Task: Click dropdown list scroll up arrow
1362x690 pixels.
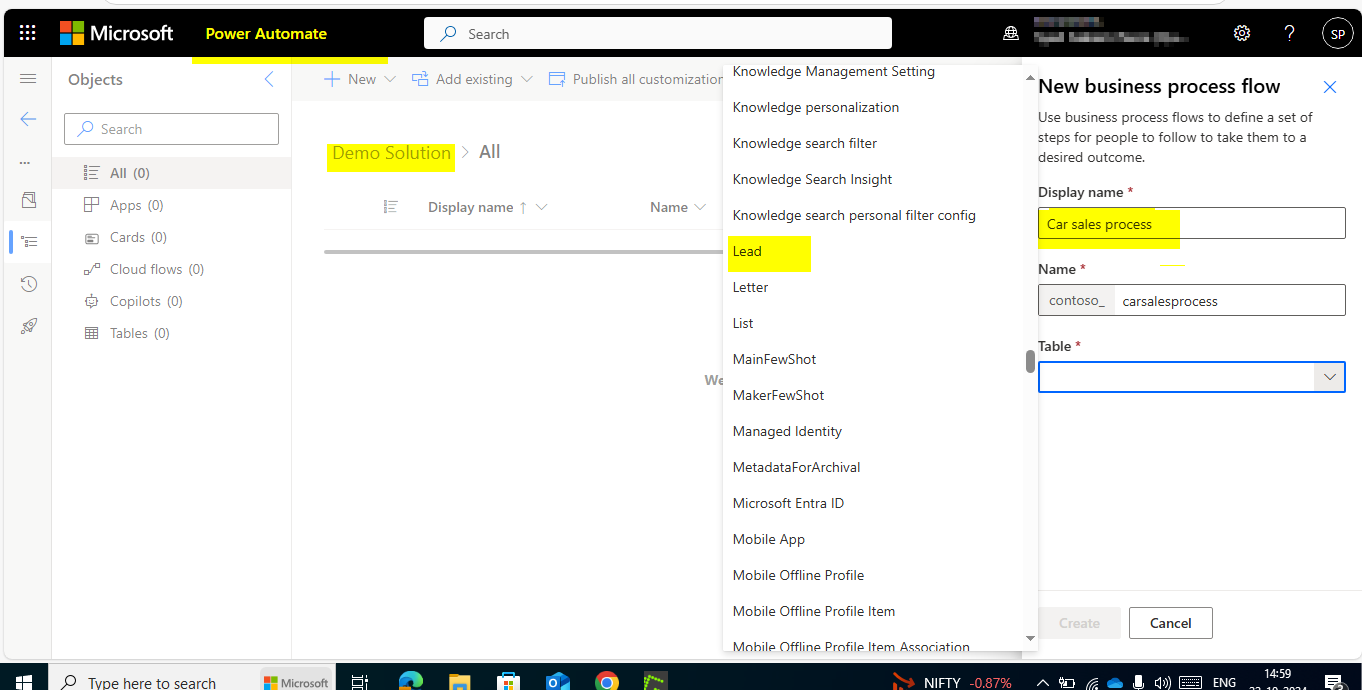Action: coord(1030,78)
